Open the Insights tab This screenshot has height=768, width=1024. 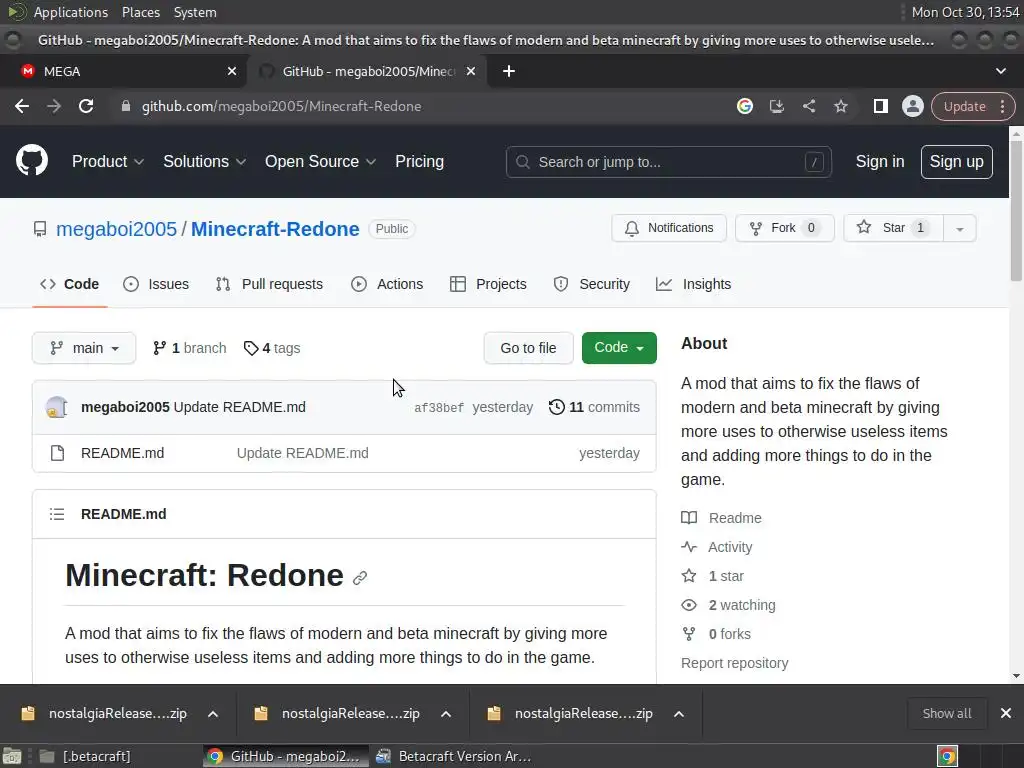pyautogui.click(x=694, y=284)
